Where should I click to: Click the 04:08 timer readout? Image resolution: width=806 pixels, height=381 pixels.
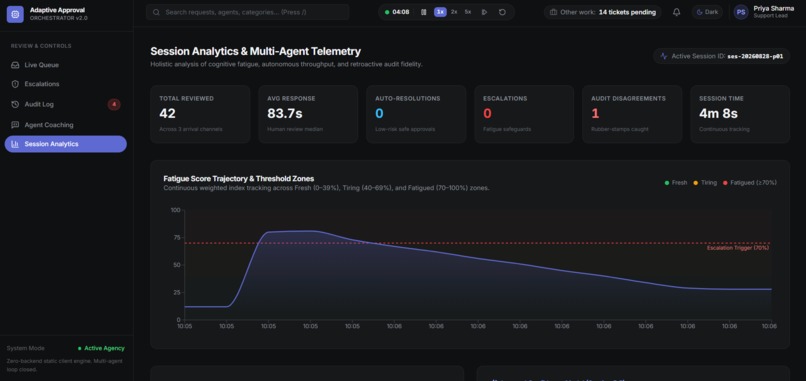coord(401,12)
